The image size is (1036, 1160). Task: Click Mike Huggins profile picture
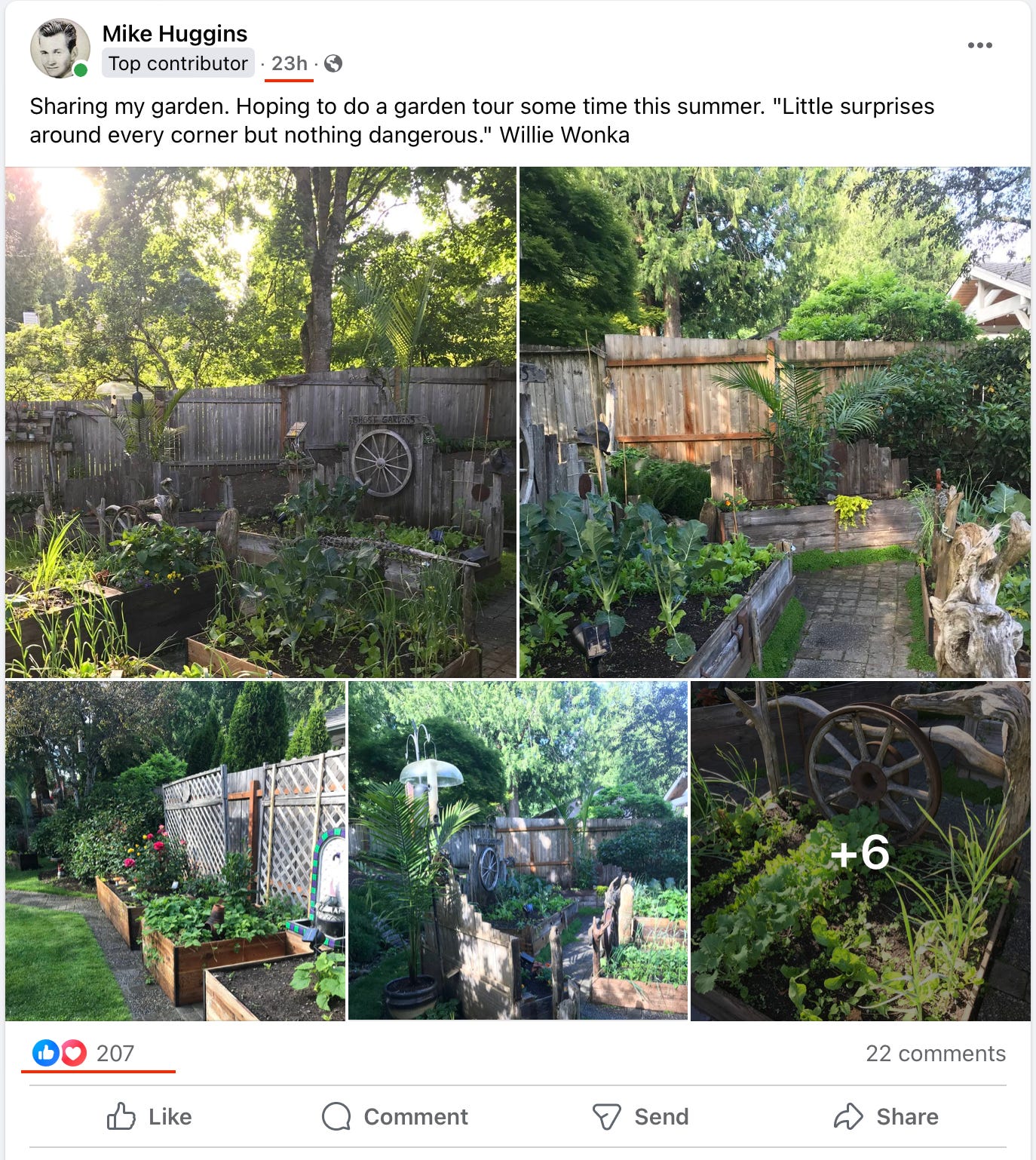(x=60, y=48)
